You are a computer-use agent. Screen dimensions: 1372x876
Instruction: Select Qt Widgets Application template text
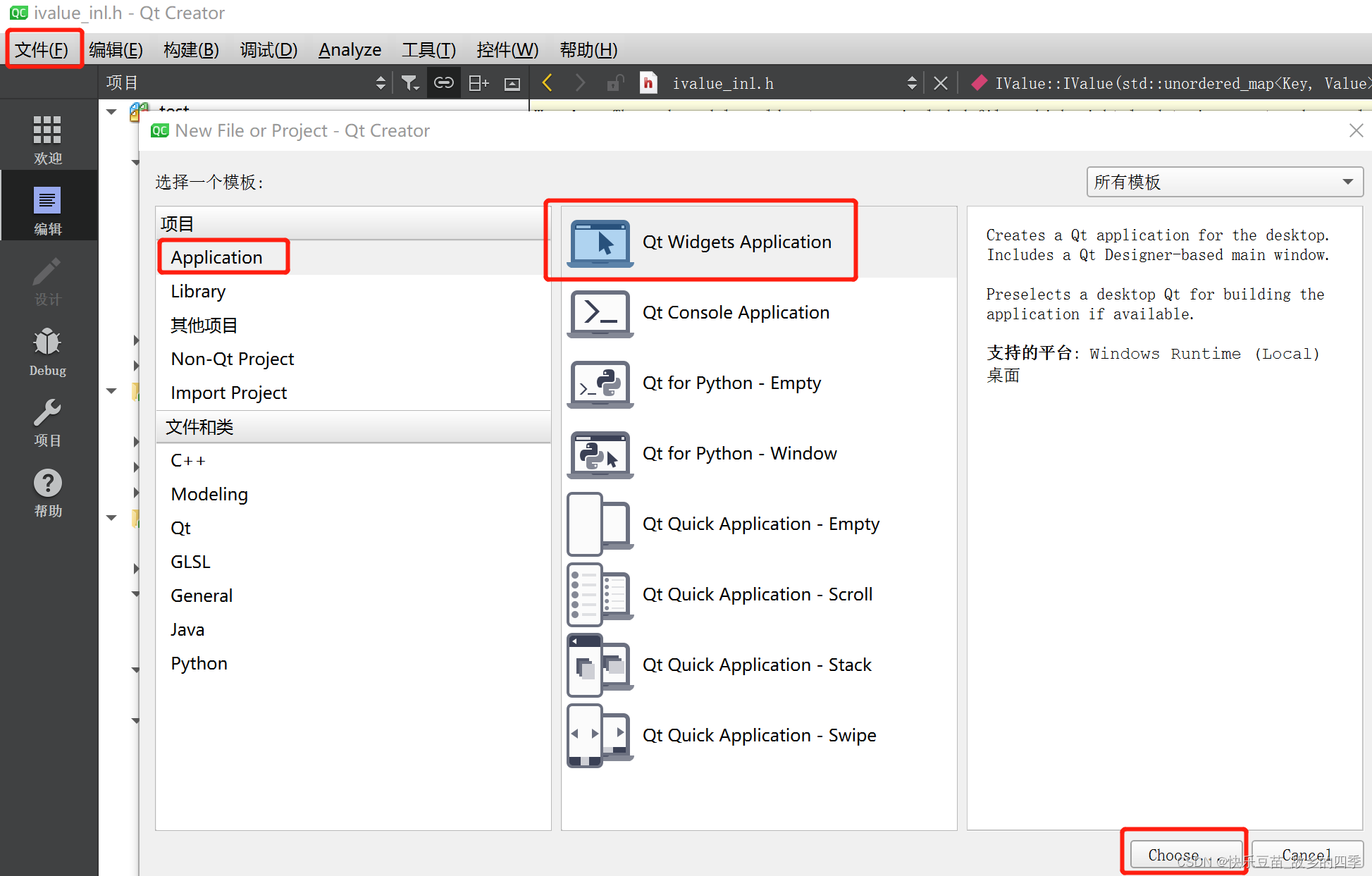pyautogui.click(x=737, y=242)
